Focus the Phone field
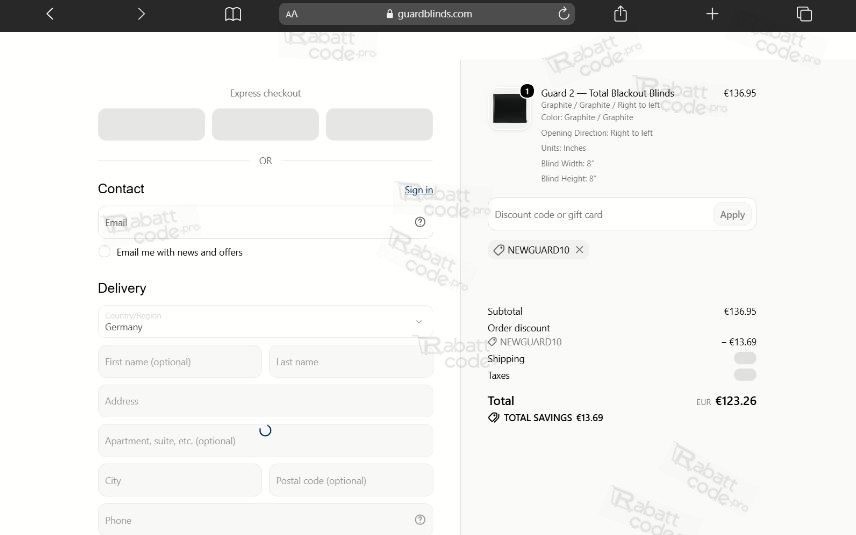The image size is (856, 535). 265,520
